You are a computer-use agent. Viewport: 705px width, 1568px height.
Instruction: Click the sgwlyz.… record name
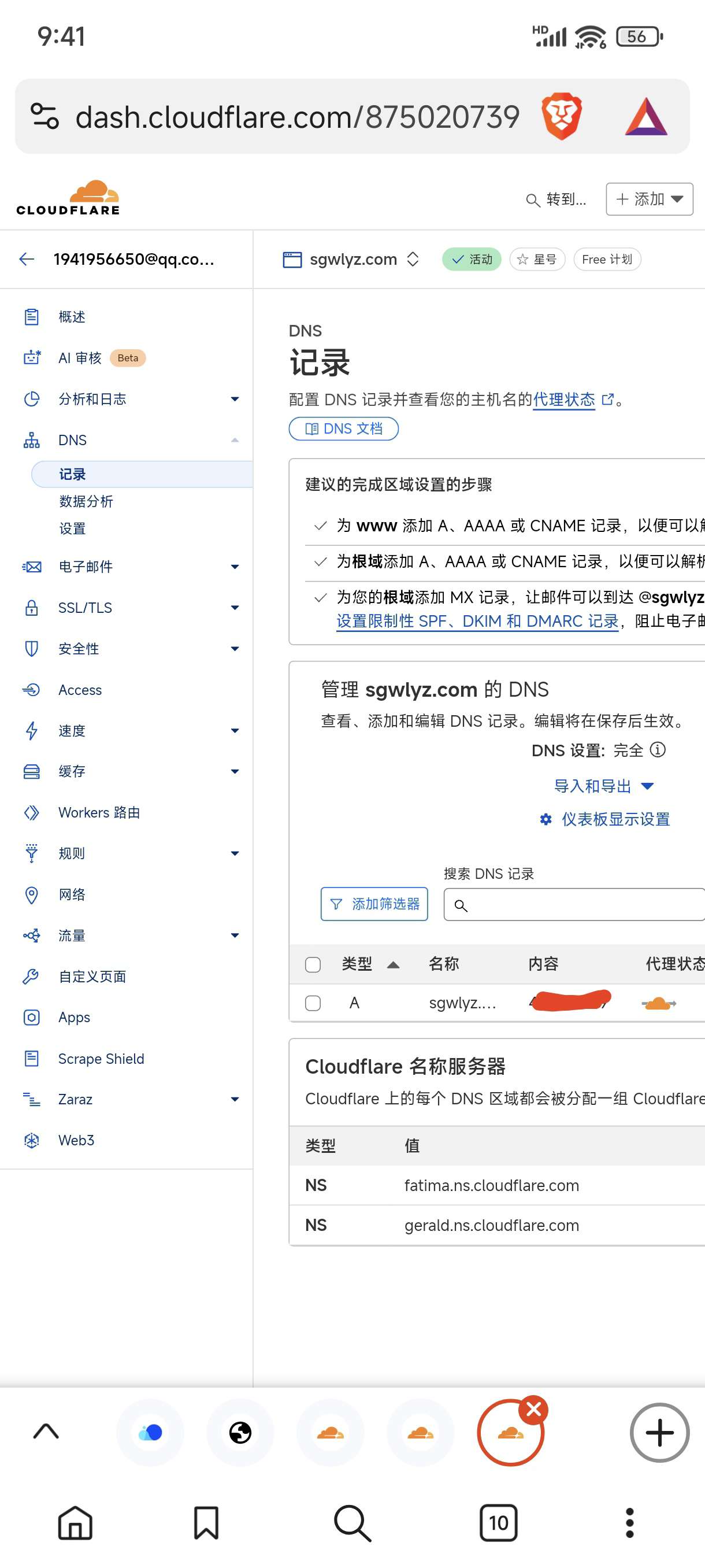[462, 1003]
